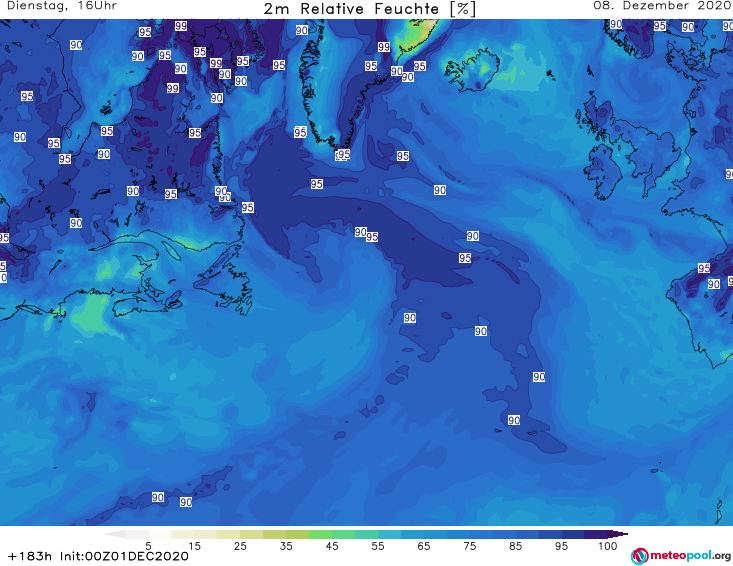Viewport: 733px width, 566px height.
Task: Click the legend value '75'
Action: click(x=469, y=546)
